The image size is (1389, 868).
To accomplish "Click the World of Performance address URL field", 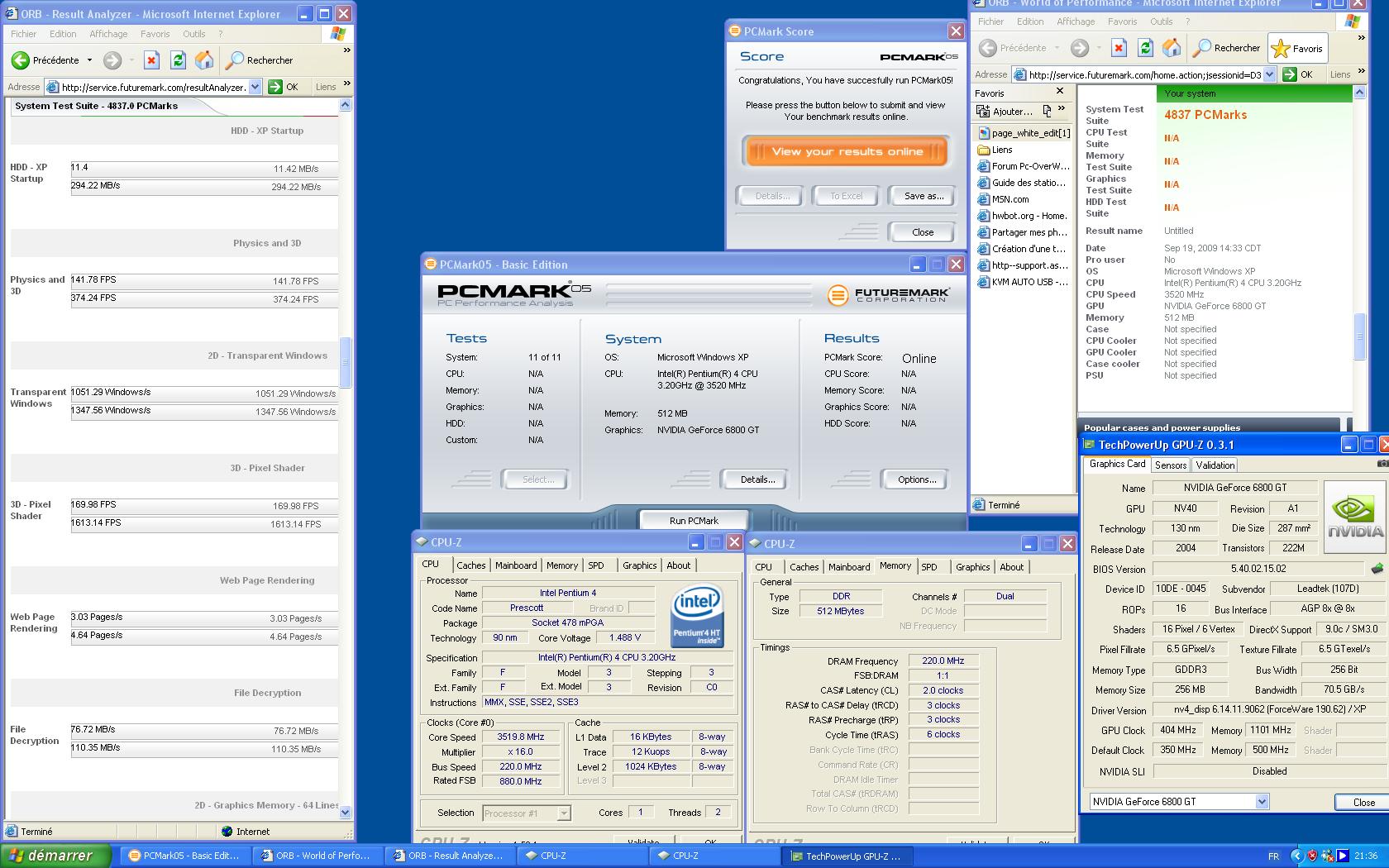I will click(x=1145, y=74).
